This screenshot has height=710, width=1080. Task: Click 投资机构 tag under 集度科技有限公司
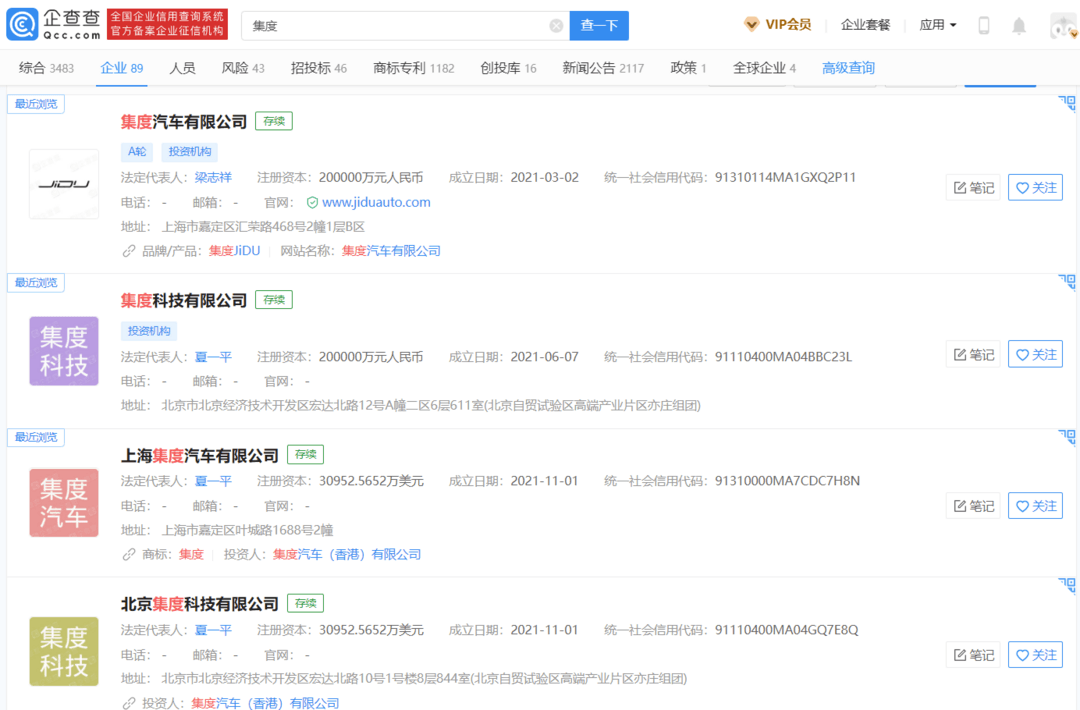point(149,331)
